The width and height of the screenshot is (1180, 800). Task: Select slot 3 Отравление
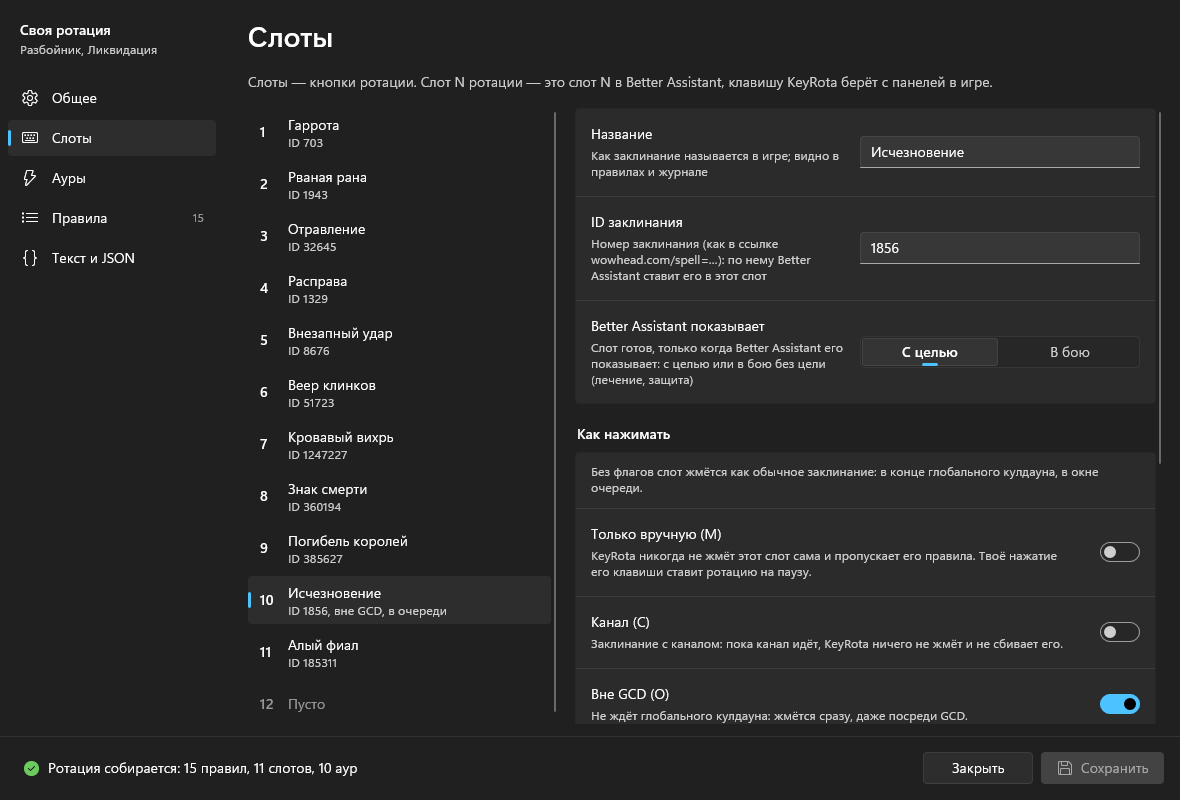pos(400,237)
